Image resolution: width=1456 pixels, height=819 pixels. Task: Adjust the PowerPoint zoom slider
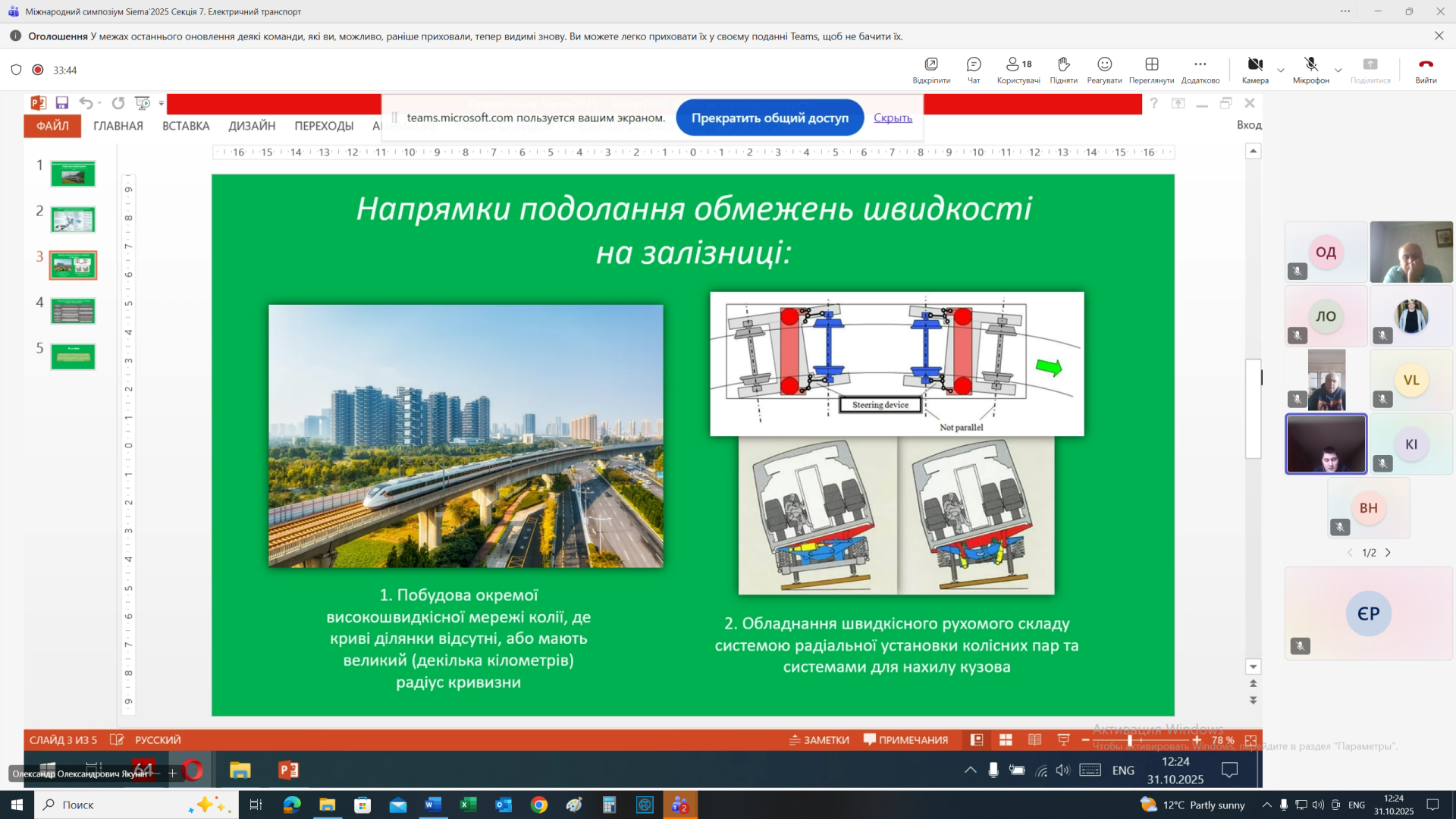pyautogui.click(x=1130, y=740)
